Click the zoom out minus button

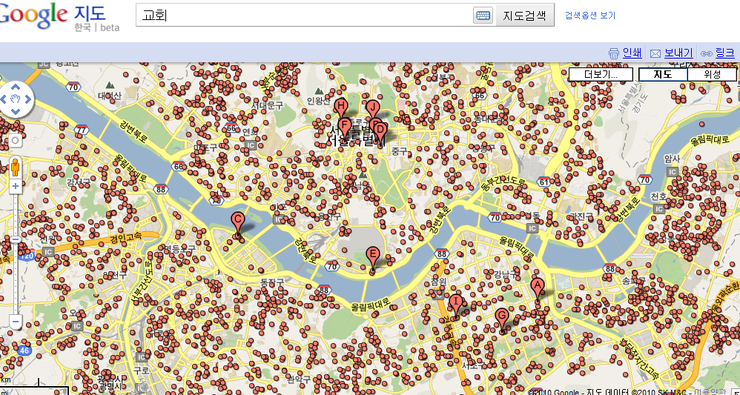pos(15,322)
